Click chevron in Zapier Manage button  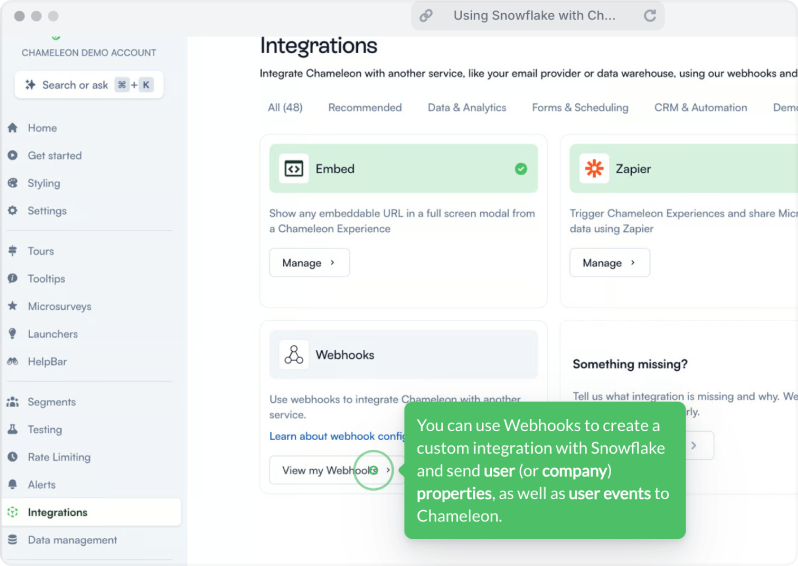click(633, 263)
